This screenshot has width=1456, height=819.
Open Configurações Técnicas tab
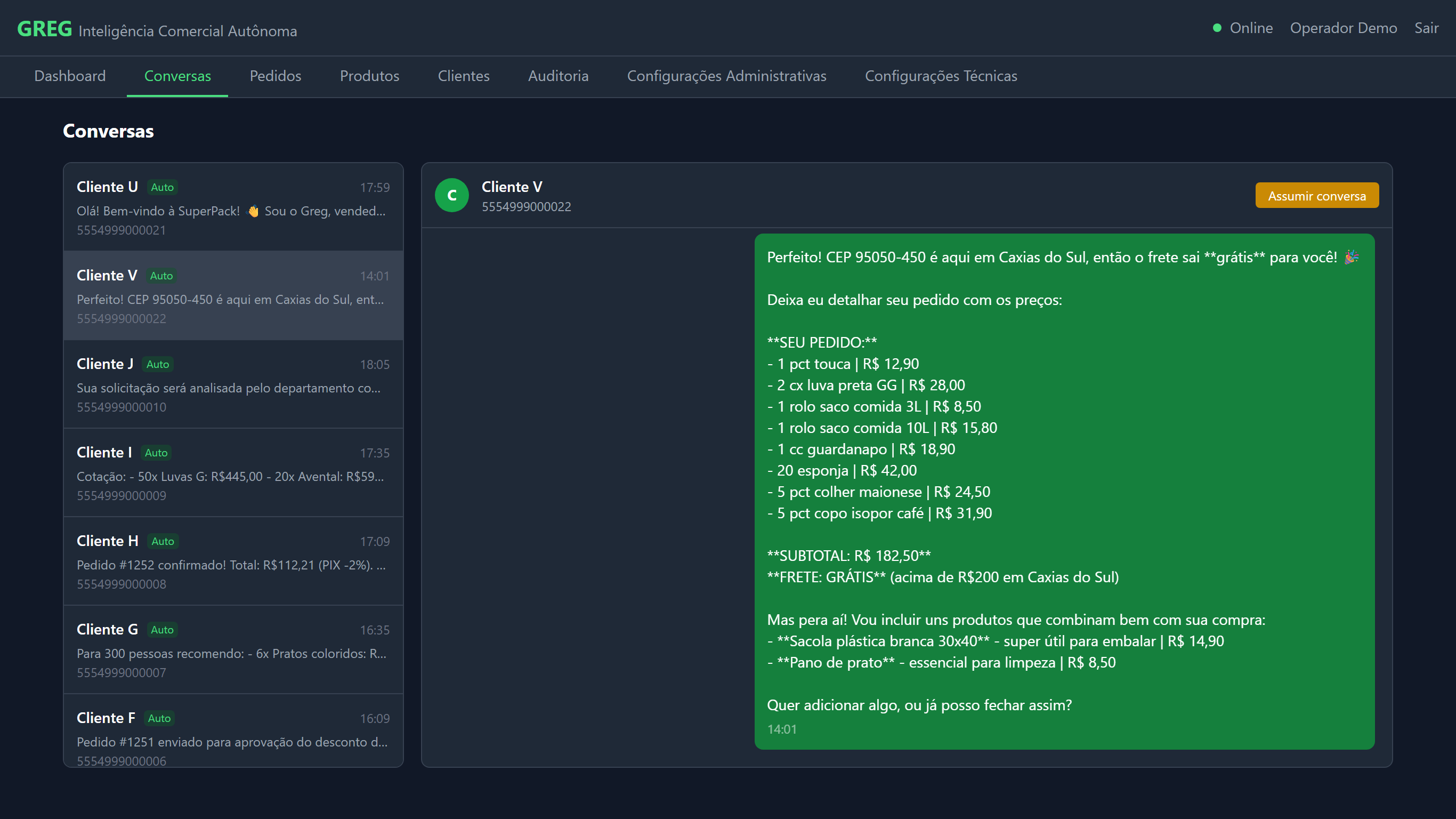coord(941,76)
